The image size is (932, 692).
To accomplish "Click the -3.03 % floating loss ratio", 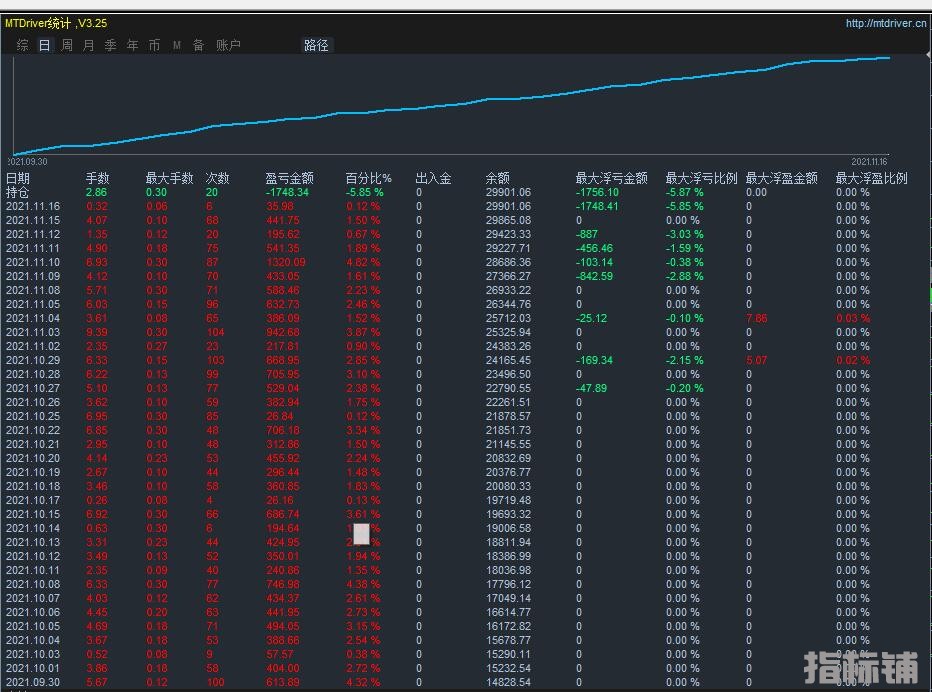I will [685, 234].
